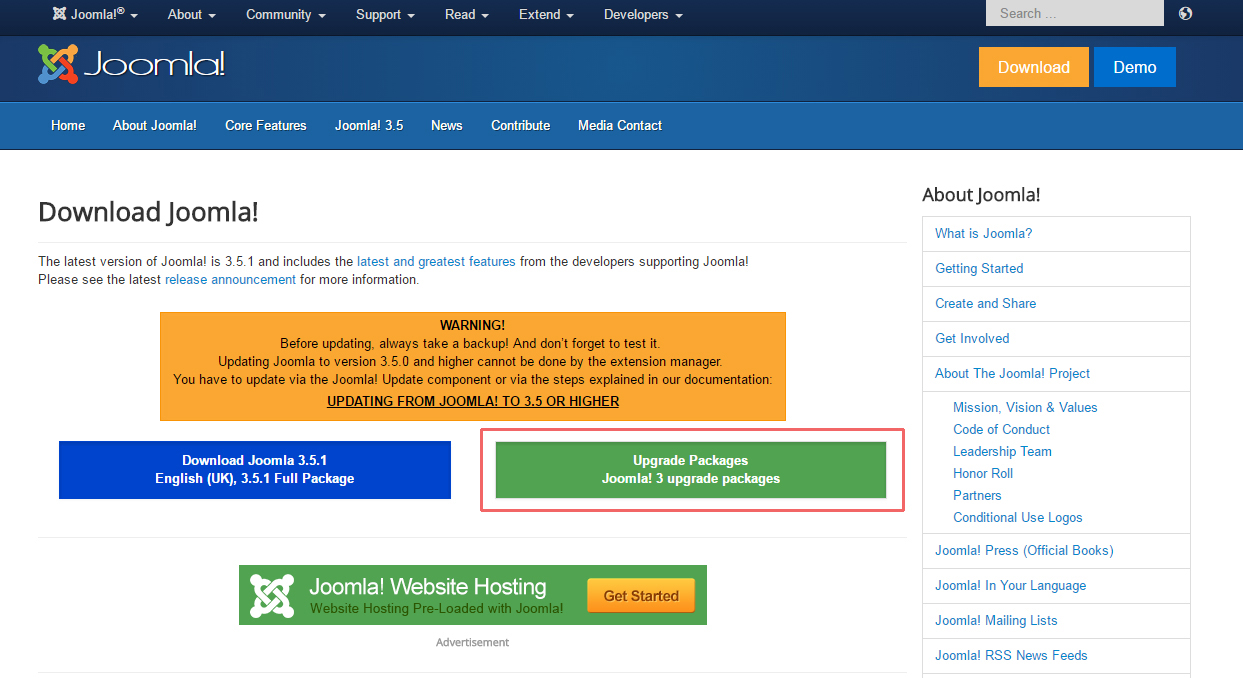The width and height of the screenshot is (1243, 678).
Task: Follow the latest and greatest features link
Action: point(436,261)
